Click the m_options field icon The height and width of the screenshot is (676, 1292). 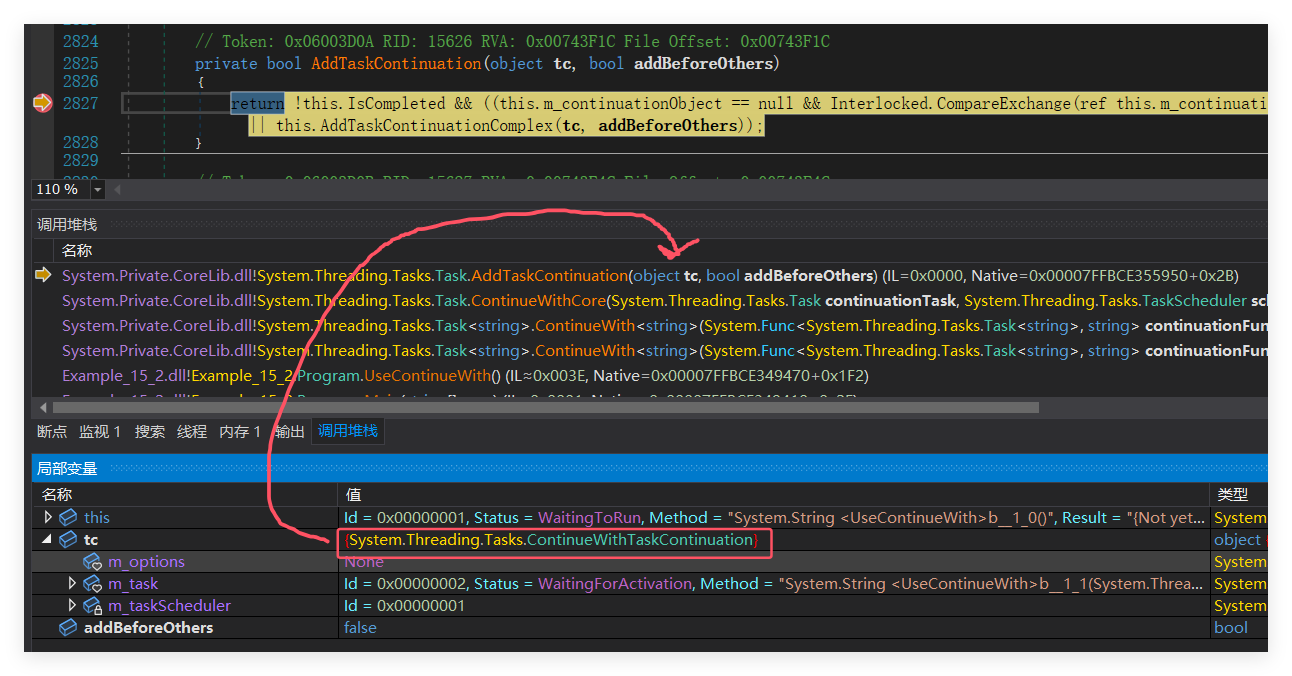(x=92, y=562)
